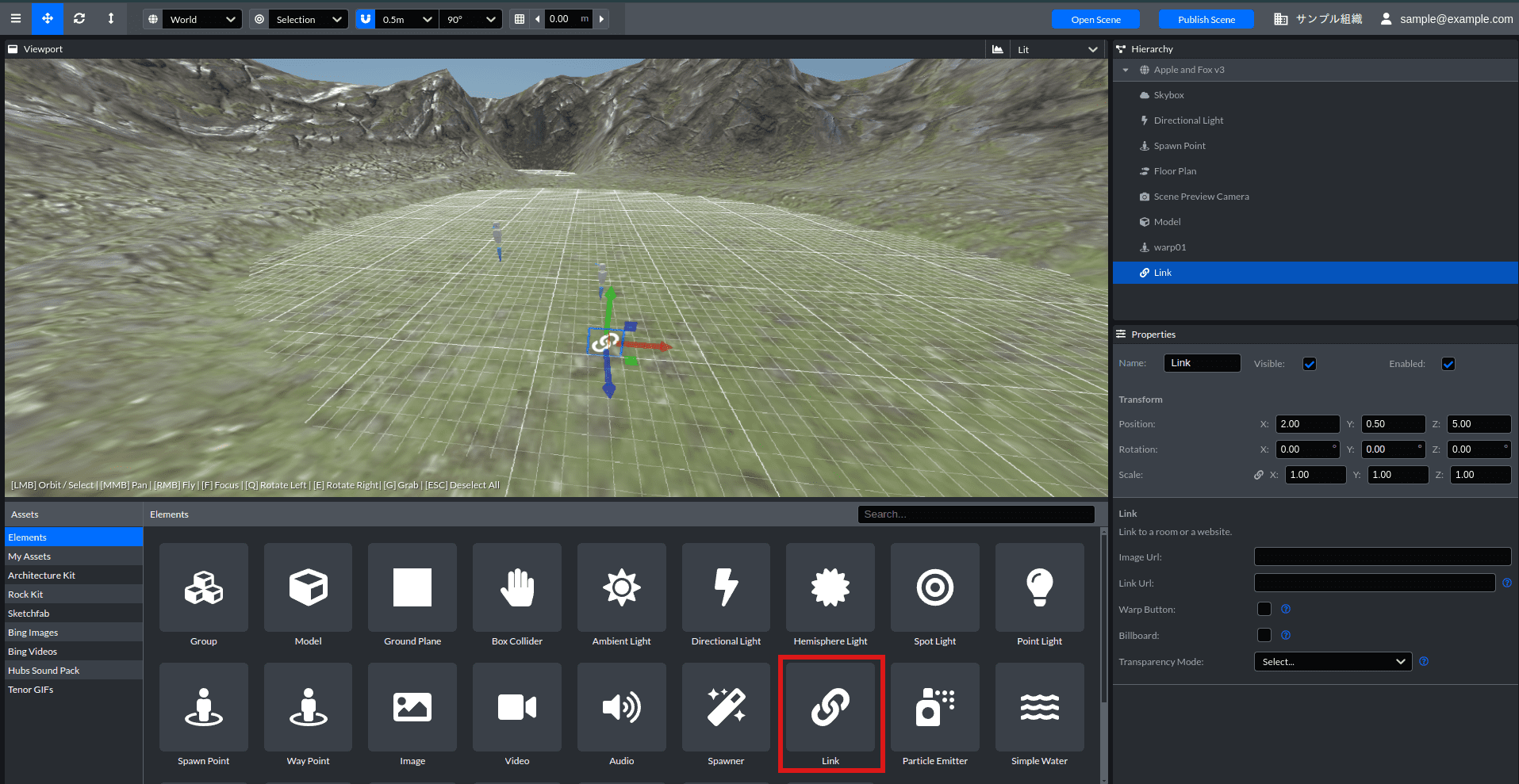Click the Particle Emitter element icon
The width and height of the screenshot is (1519, 784).
(934, 707)
